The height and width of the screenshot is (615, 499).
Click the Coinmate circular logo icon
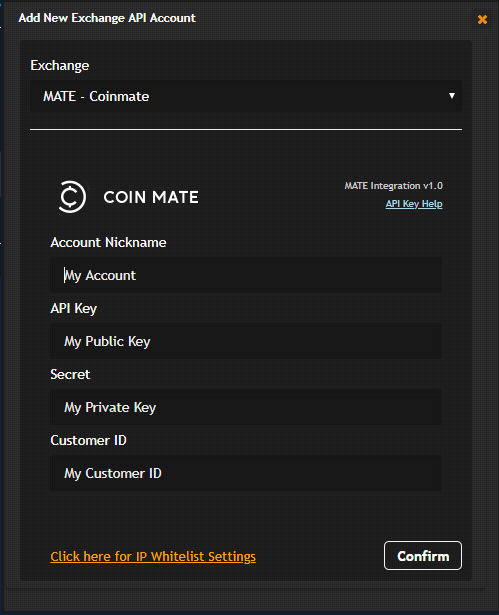[x=72, y=197]
